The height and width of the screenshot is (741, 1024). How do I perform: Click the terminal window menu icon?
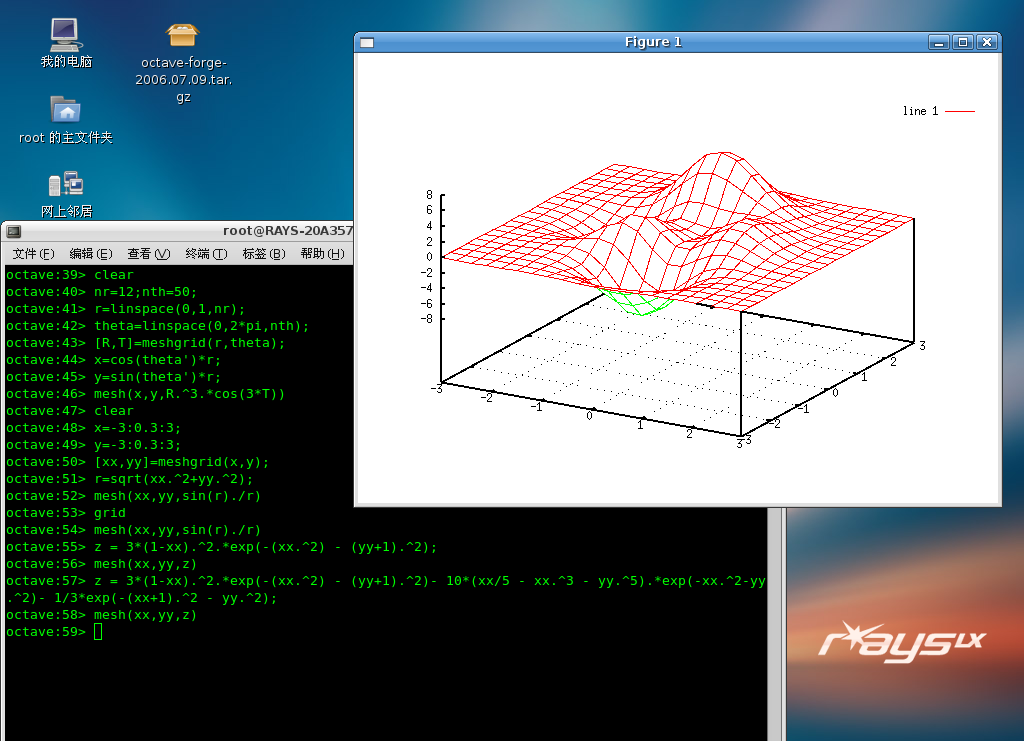(x=14, y=231)
